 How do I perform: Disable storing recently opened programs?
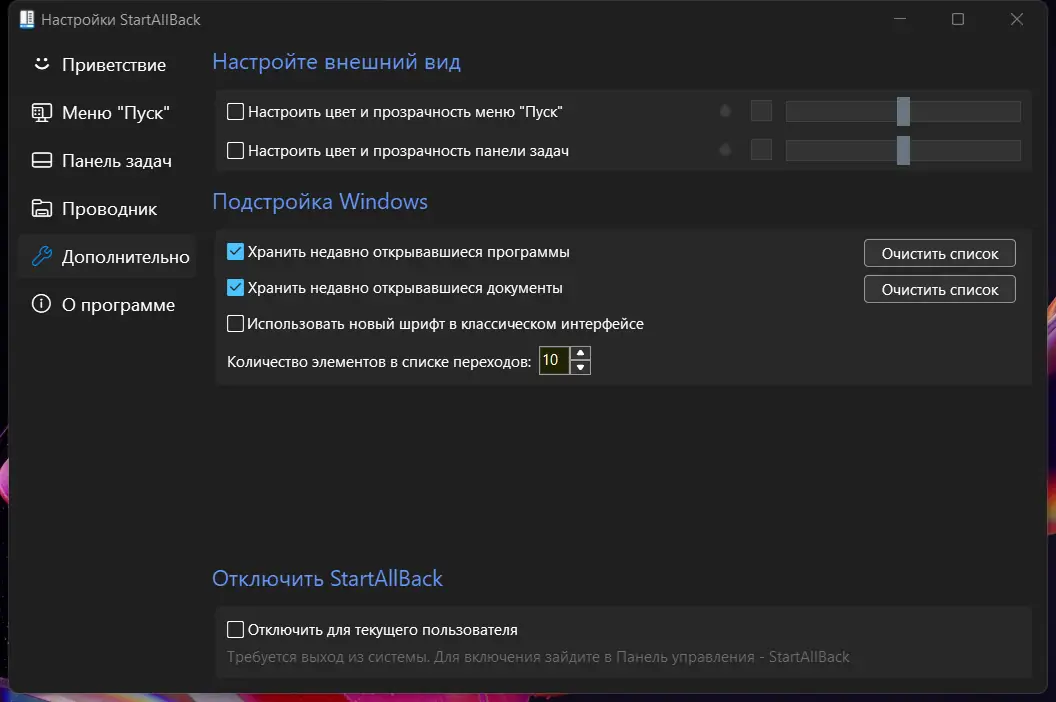(x=235, y=252)
